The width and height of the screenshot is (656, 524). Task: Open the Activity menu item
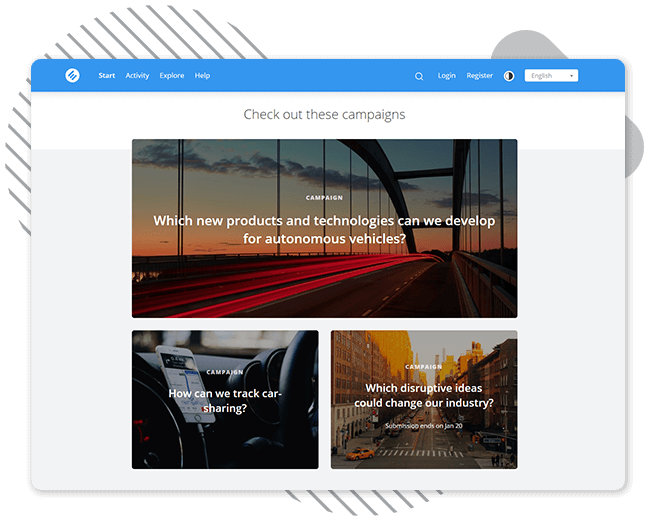click(137, 76)
